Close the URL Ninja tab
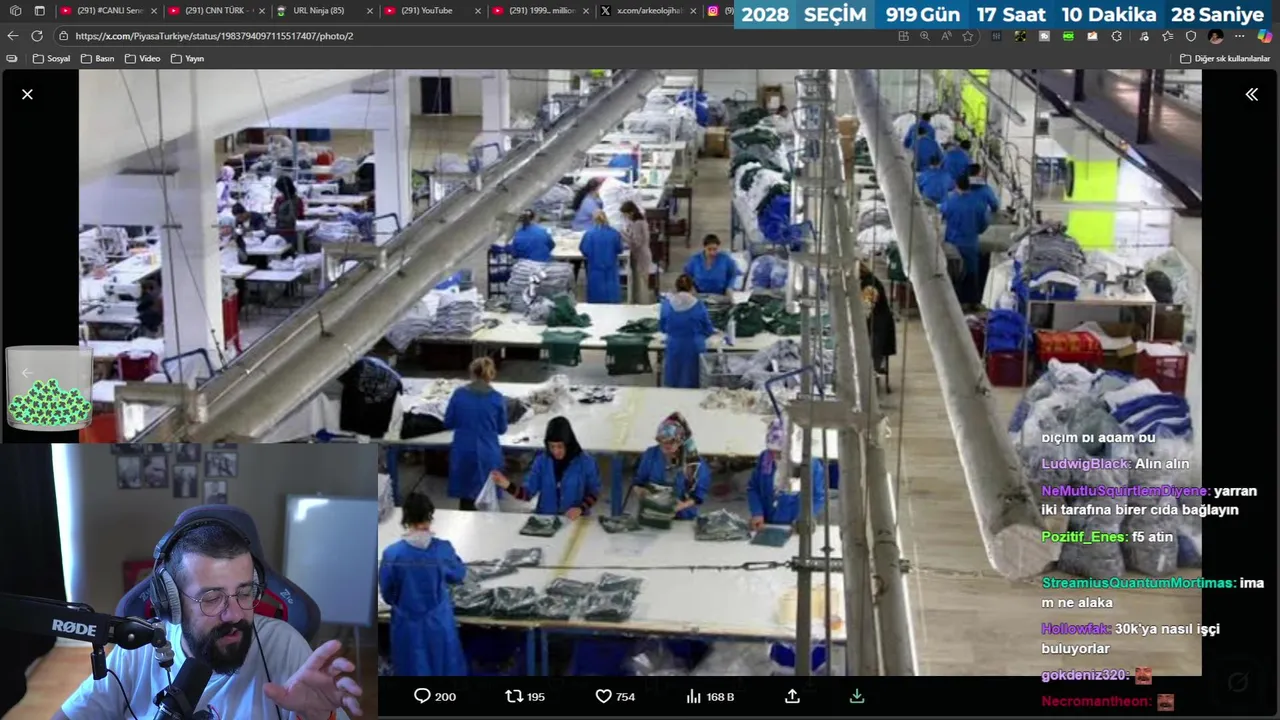This screenshot has width=1280, height=720. point(369,11)
